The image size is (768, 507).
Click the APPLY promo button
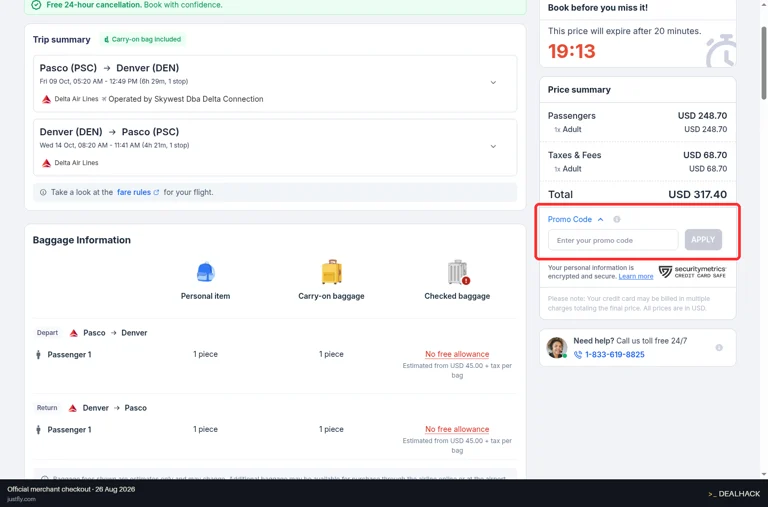[x=703, y=240]
